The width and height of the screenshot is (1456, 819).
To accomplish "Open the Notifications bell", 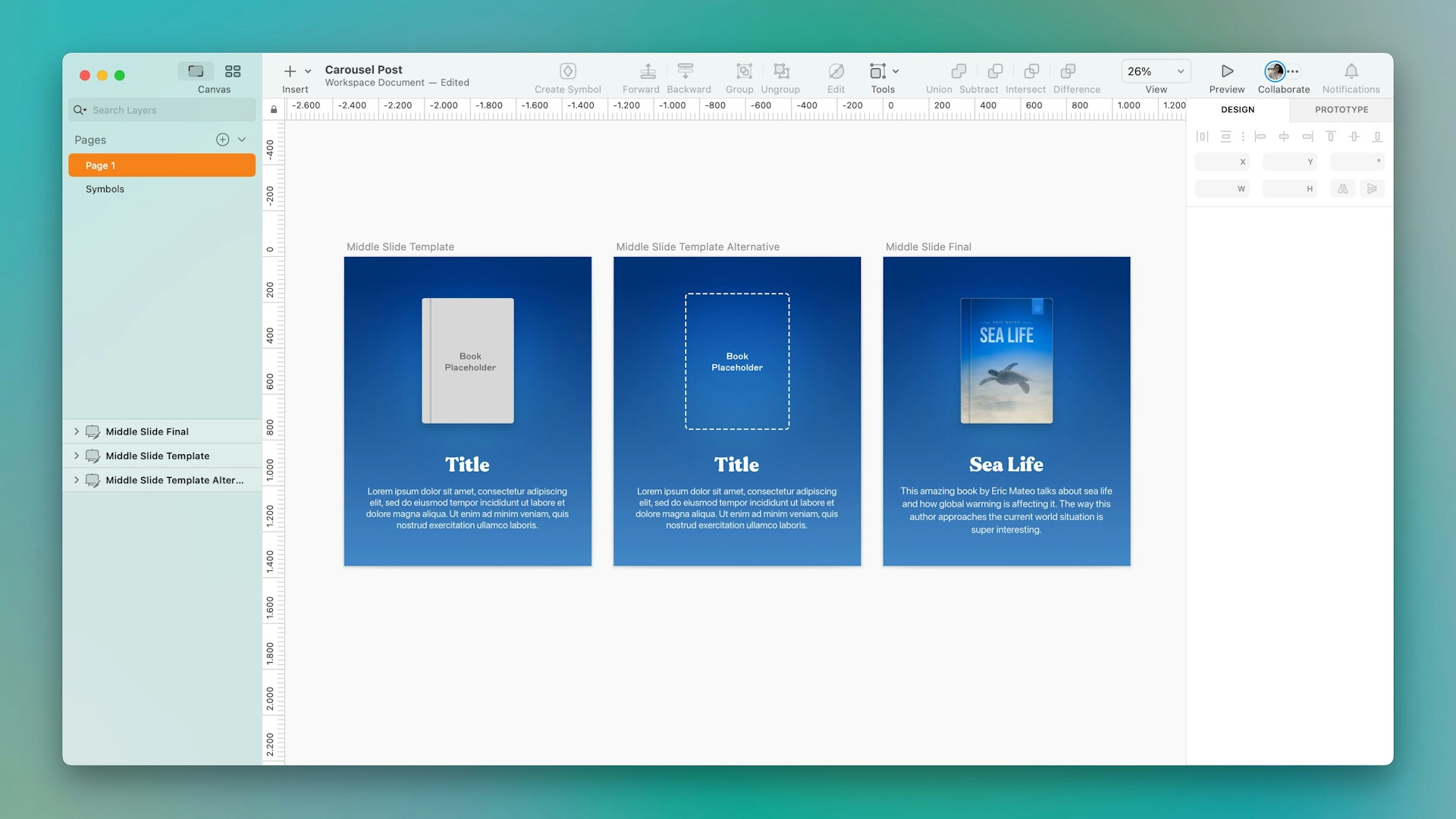I will tap(1352, 71).
